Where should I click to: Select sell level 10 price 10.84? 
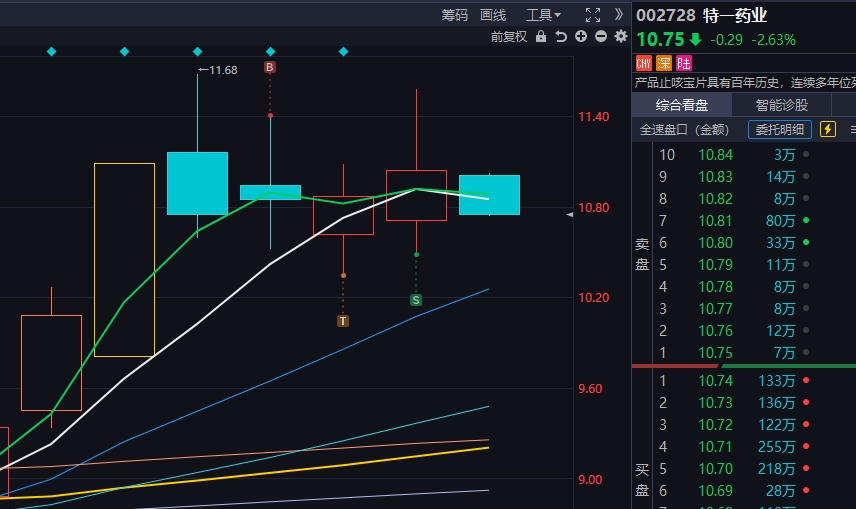click(716, 155)
